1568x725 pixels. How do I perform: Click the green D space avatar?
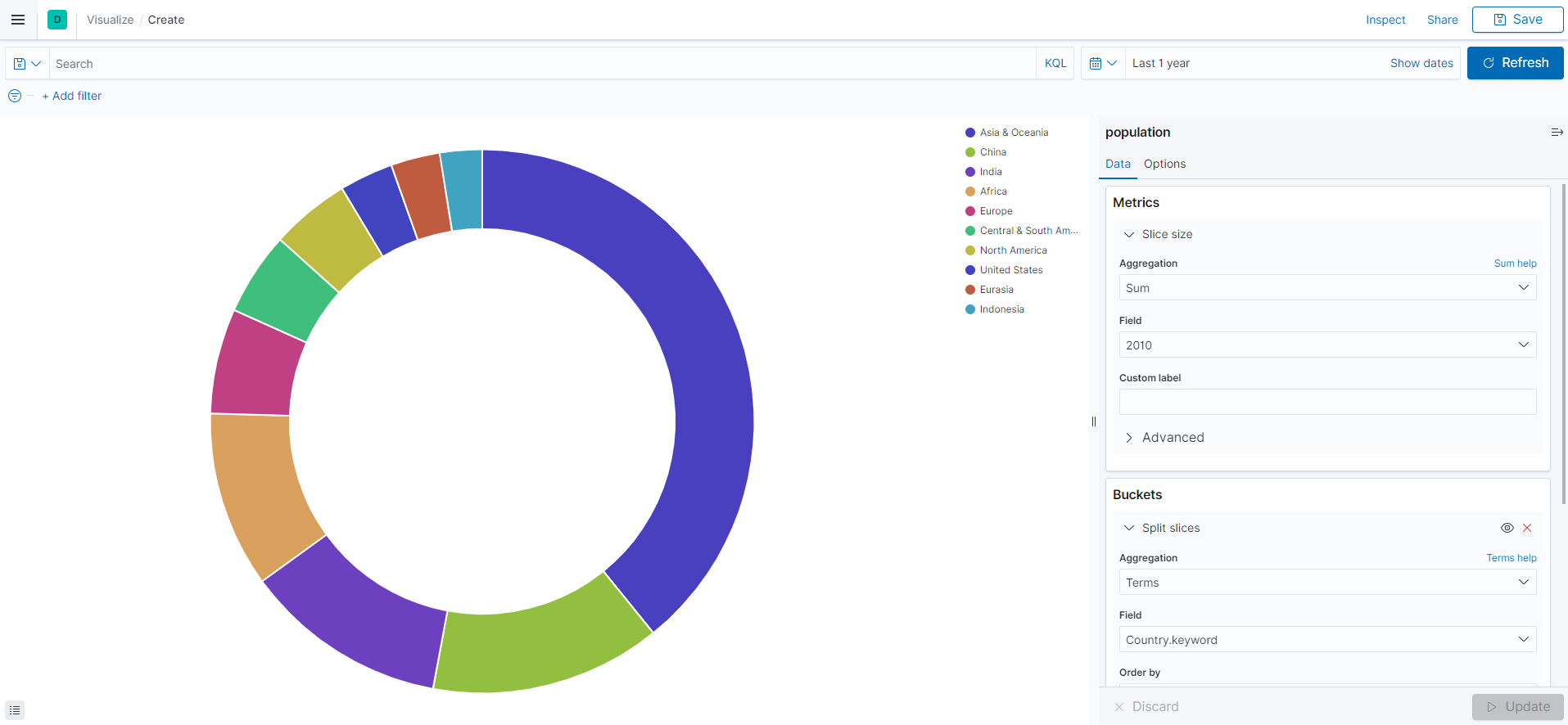[57, 20]
